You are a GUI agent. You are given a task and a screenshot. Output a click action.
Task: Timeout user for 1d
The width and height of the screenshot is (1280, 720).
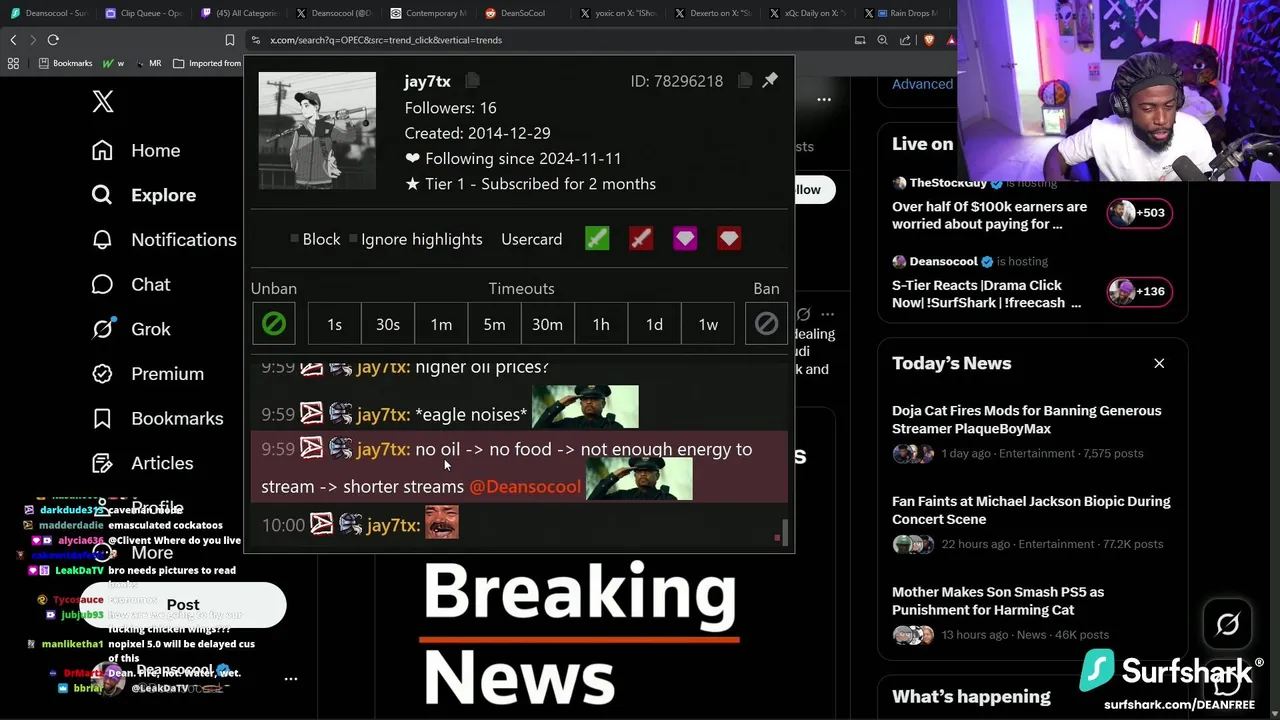tap(654, 324)
